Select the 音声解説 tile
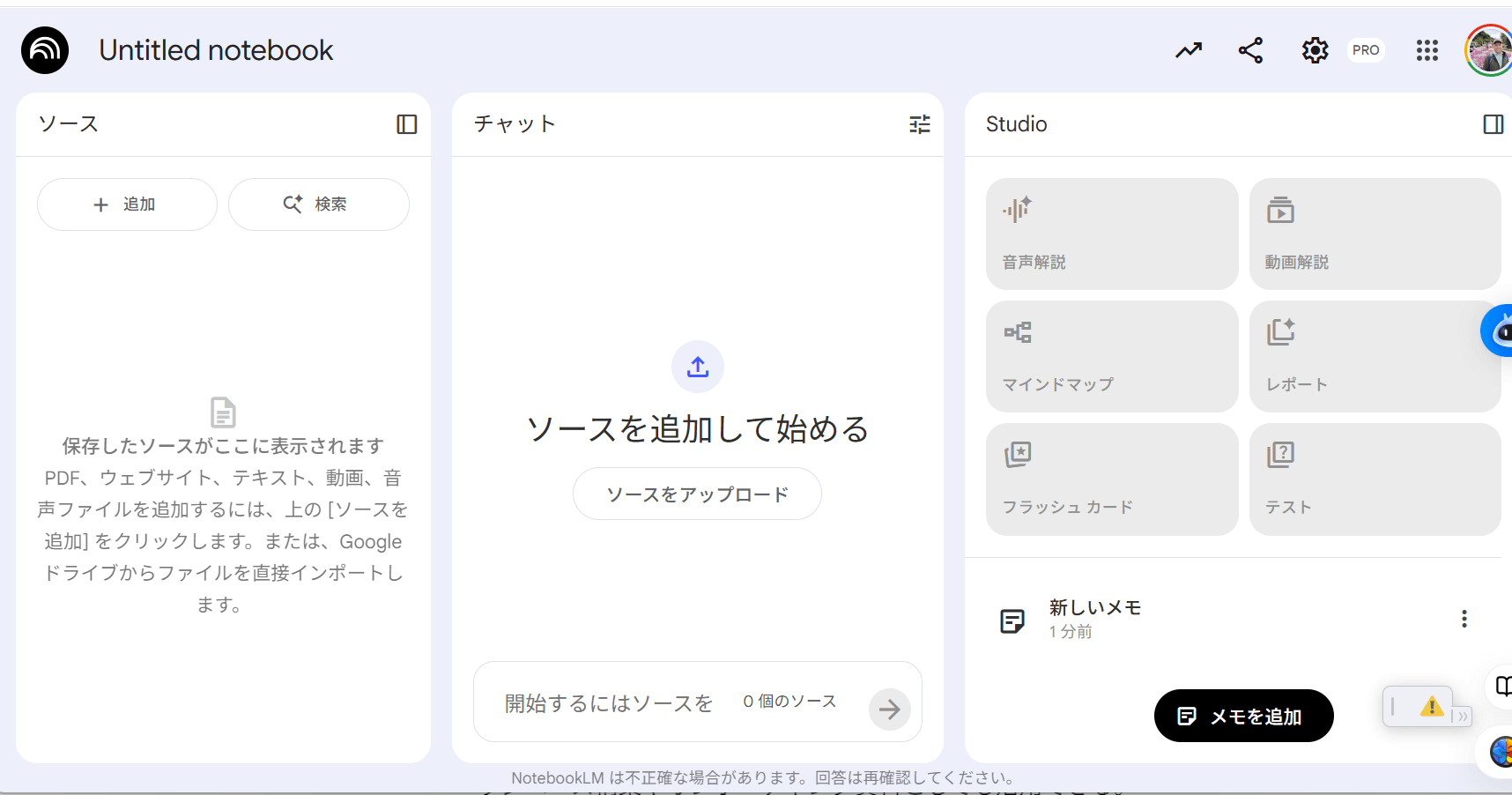1512x795 pixels. coord(1111,234)
